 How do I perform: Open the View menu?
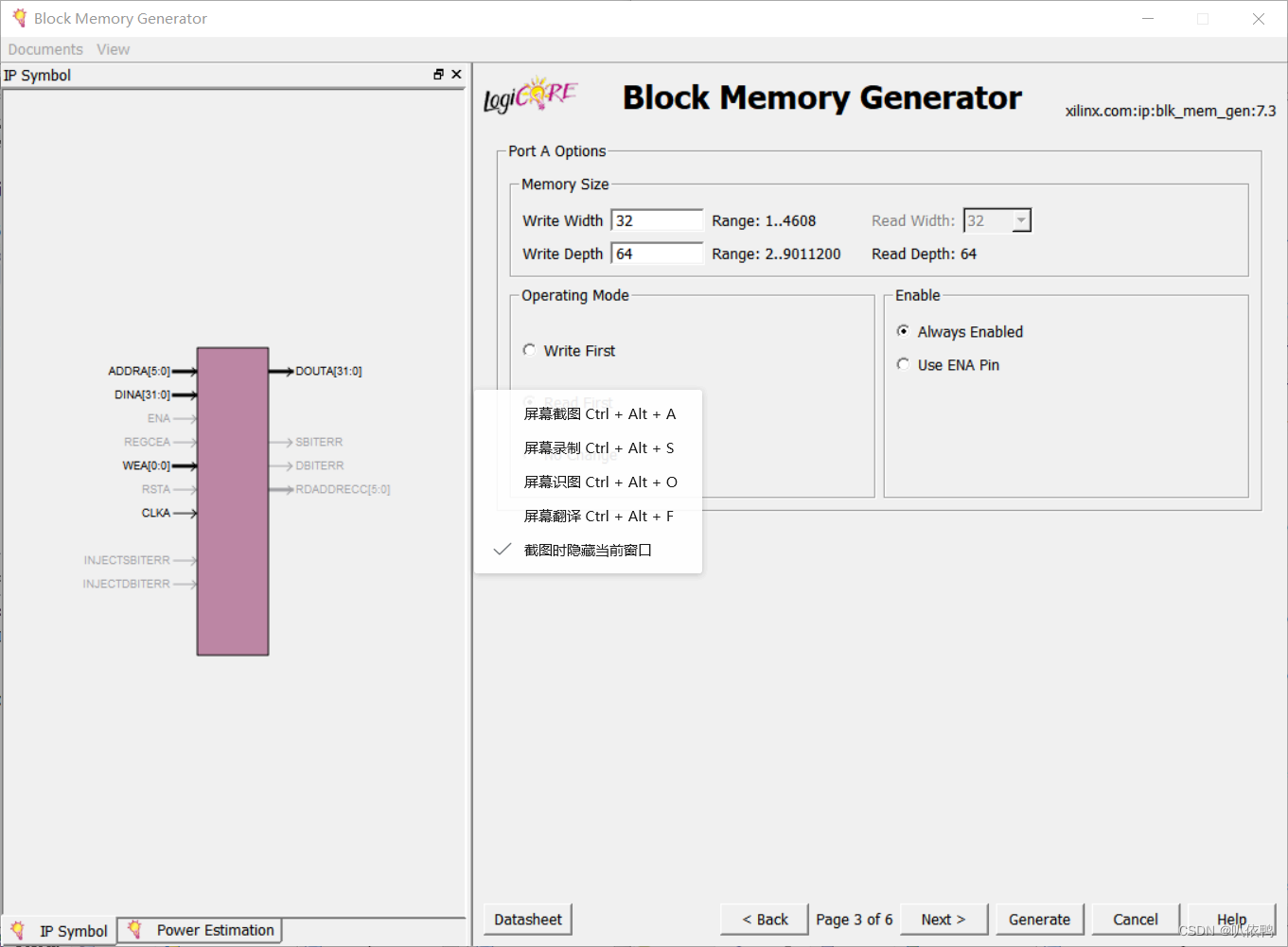113,49
